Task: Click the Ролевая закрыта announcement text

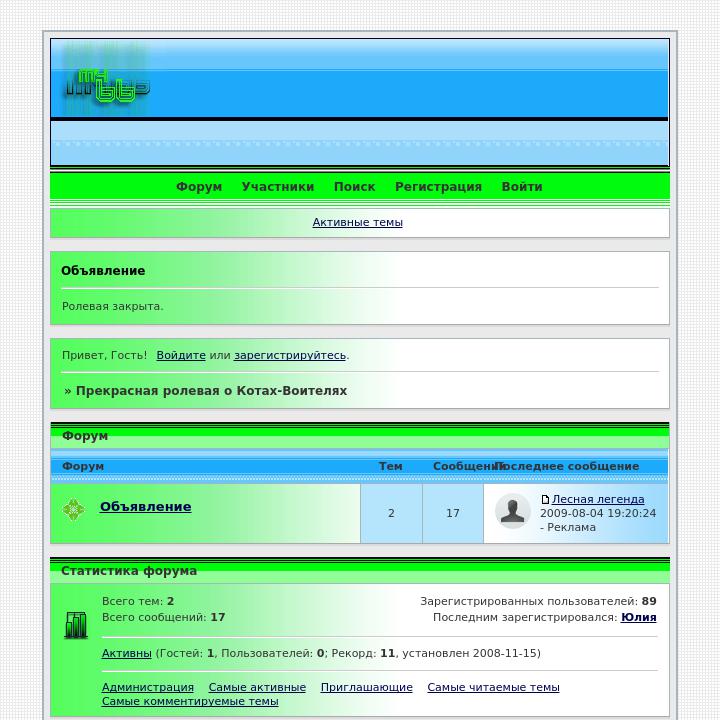Action: 112,306
